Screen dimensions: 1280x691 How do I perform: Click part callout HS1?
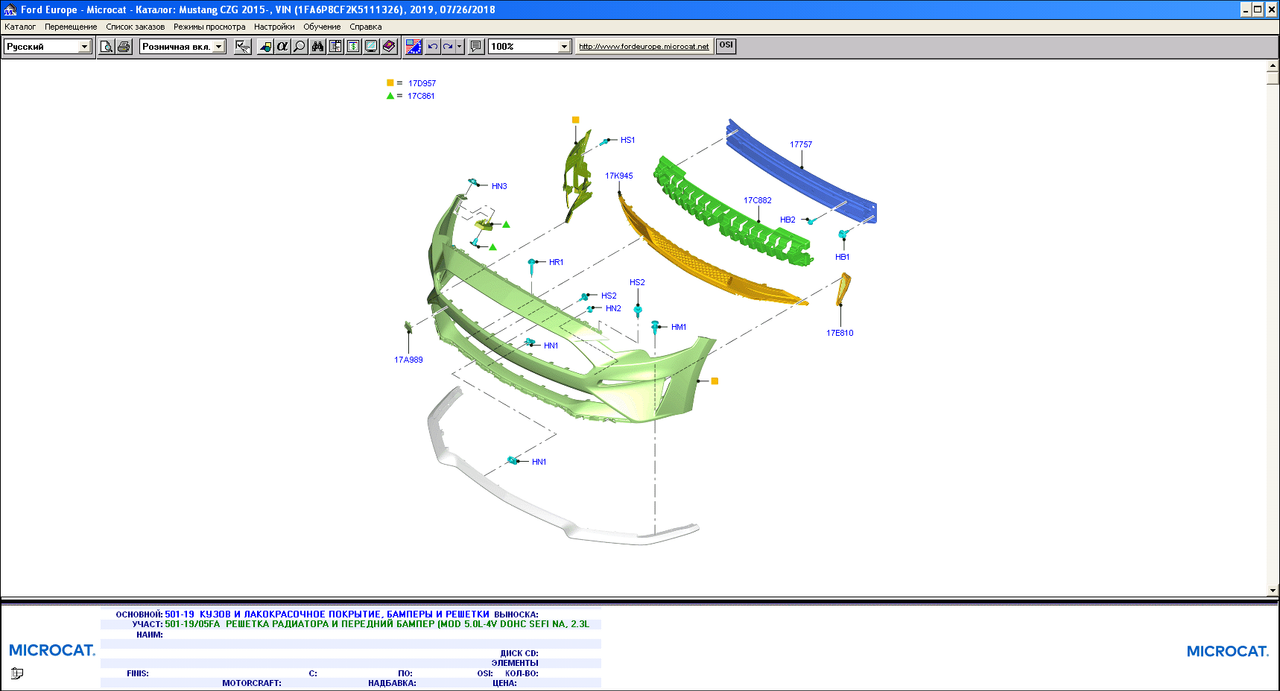pos(628,140)
